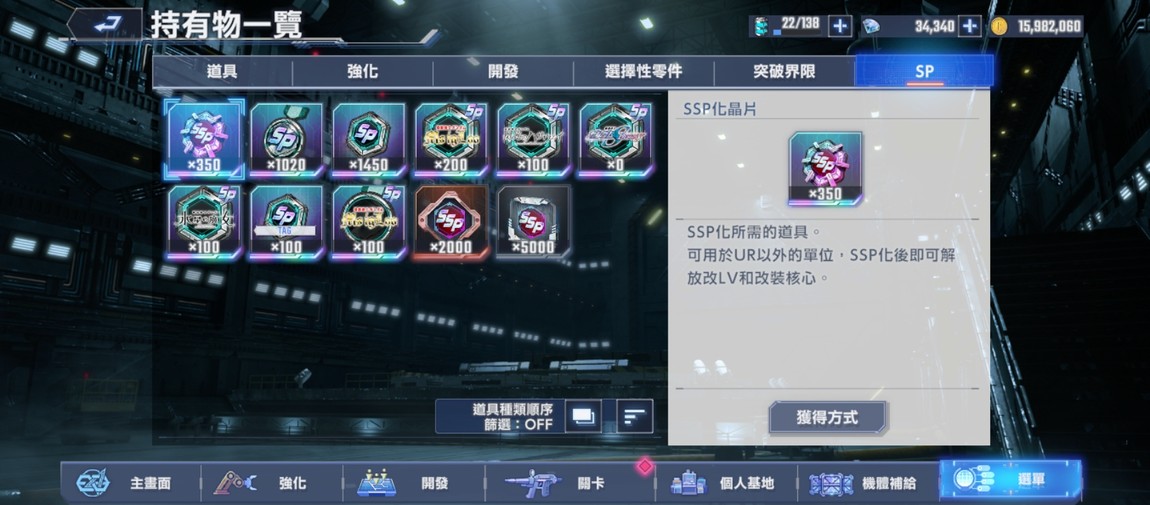Switch to the 選擇性零件 tab

tap(643, 72)
